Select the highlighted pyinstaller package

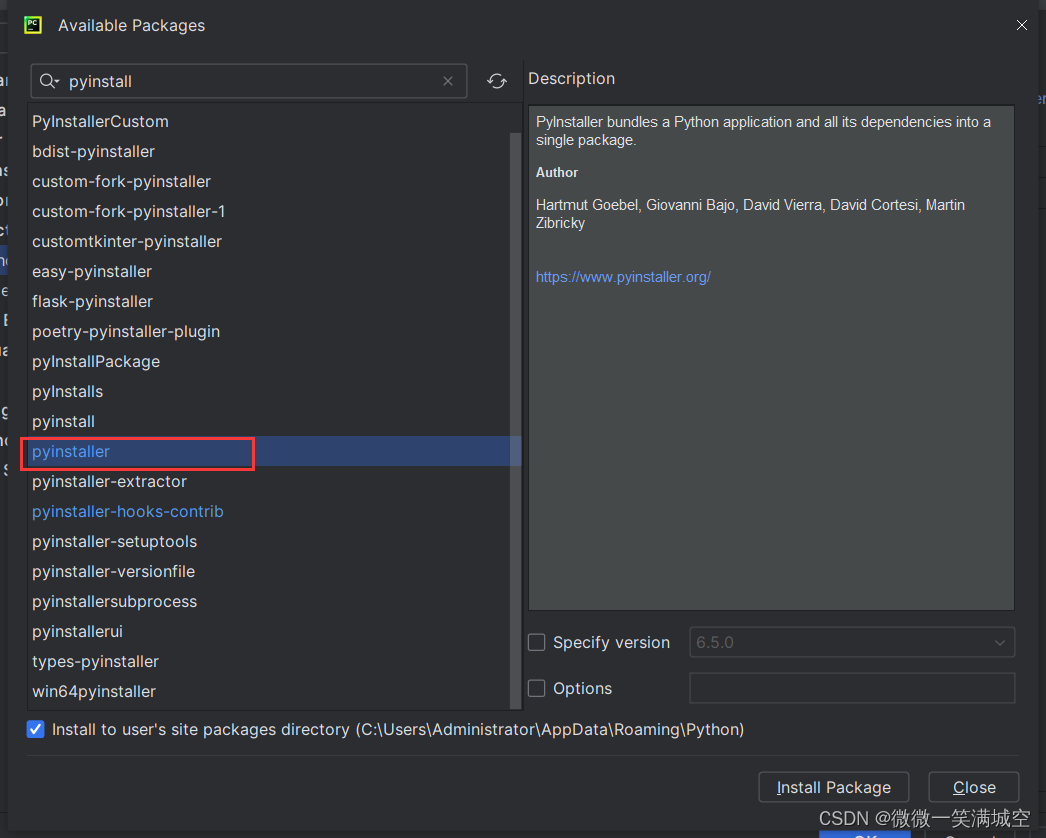274,452
